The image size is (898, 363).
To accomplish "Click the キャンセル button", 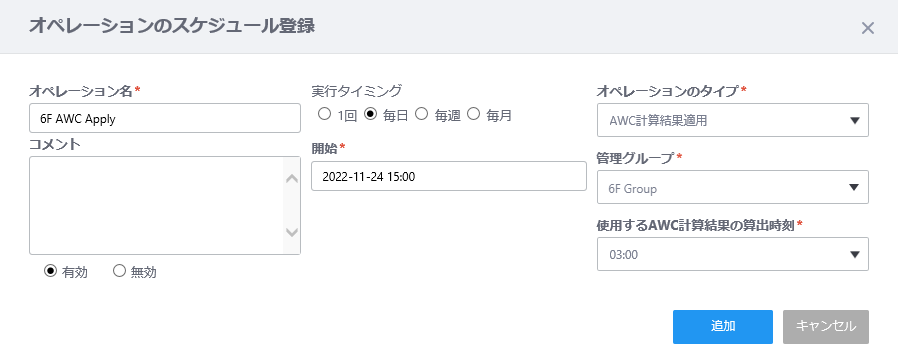I will tap(826, 327).
